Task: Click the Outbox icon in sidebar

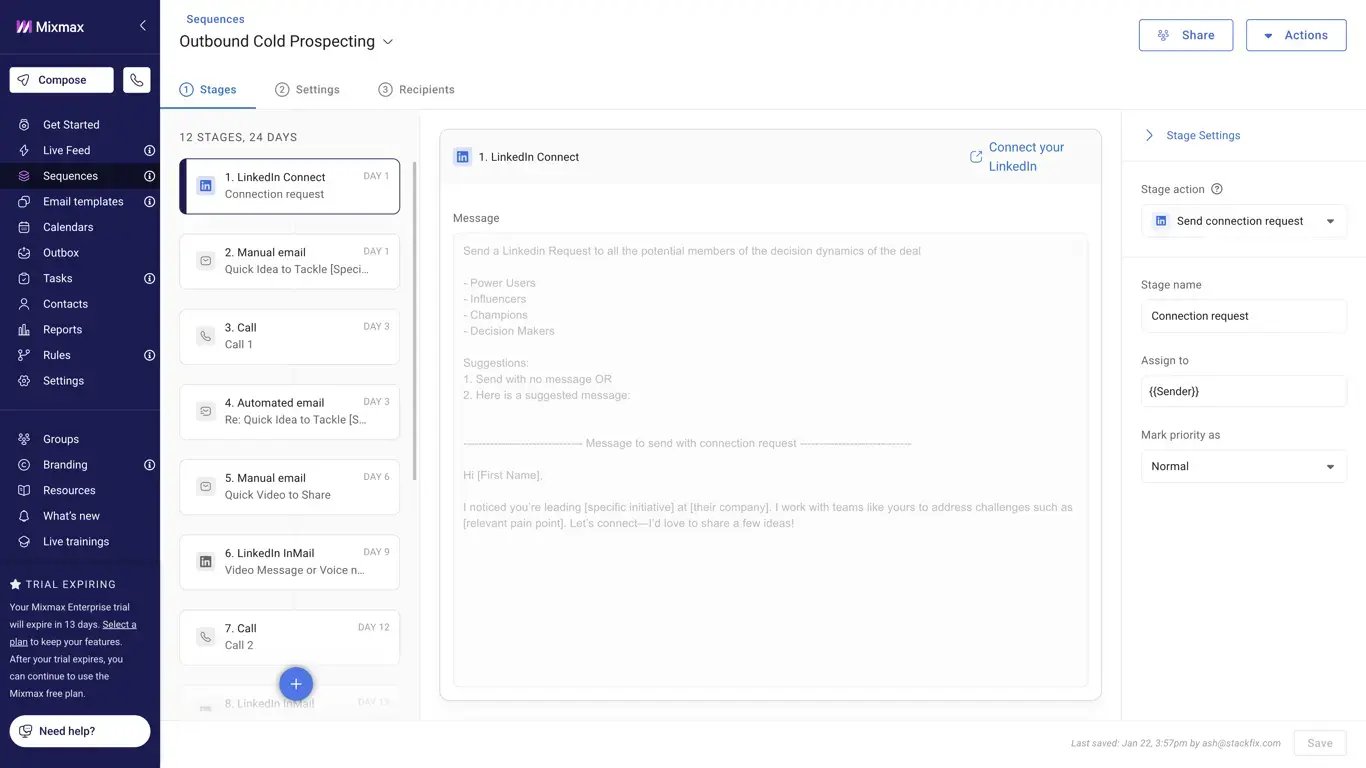Action: (x=24, y=253)
